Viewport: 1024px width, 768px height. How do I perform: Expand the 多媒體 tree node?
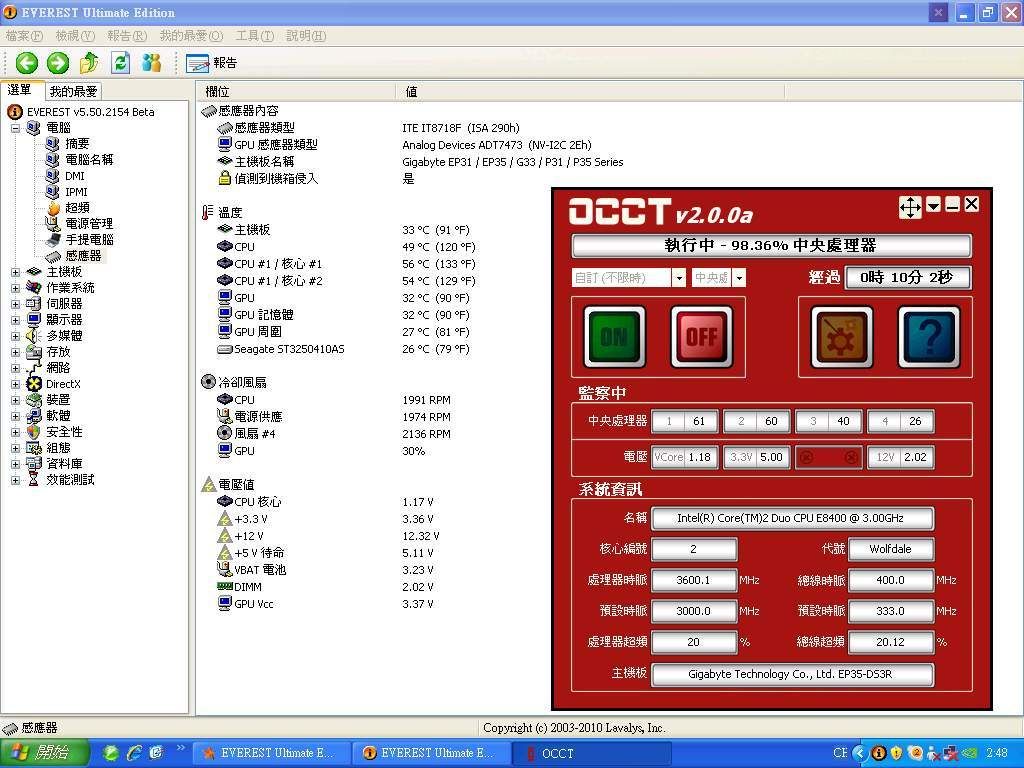(x=16, y=336)
